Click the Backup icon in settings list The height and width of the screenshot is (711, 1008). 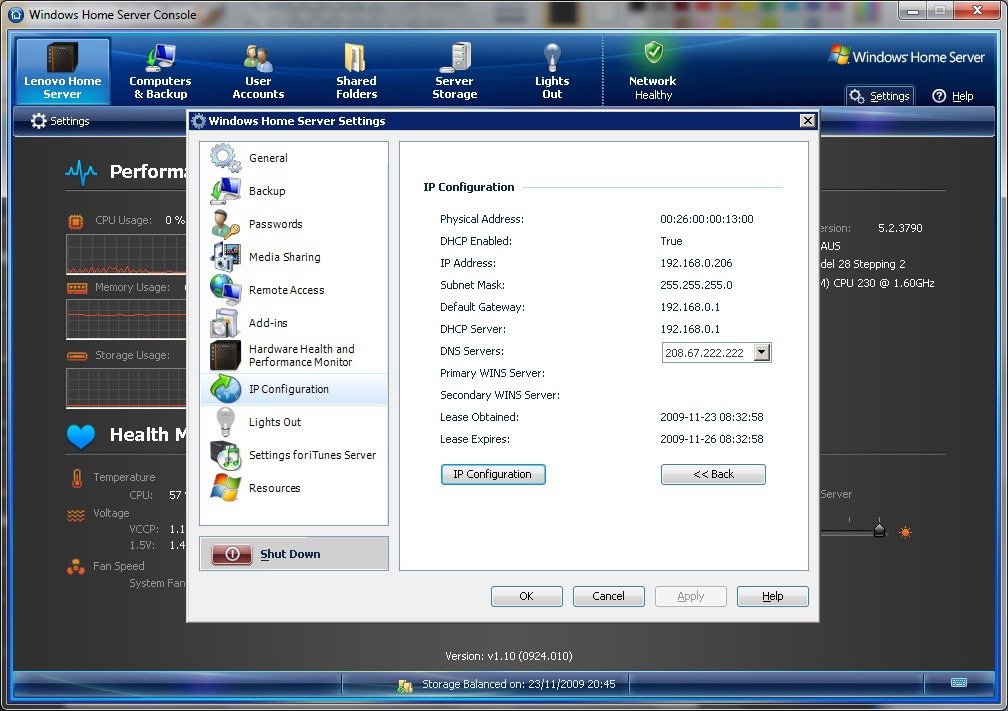[x=225, y=191]
